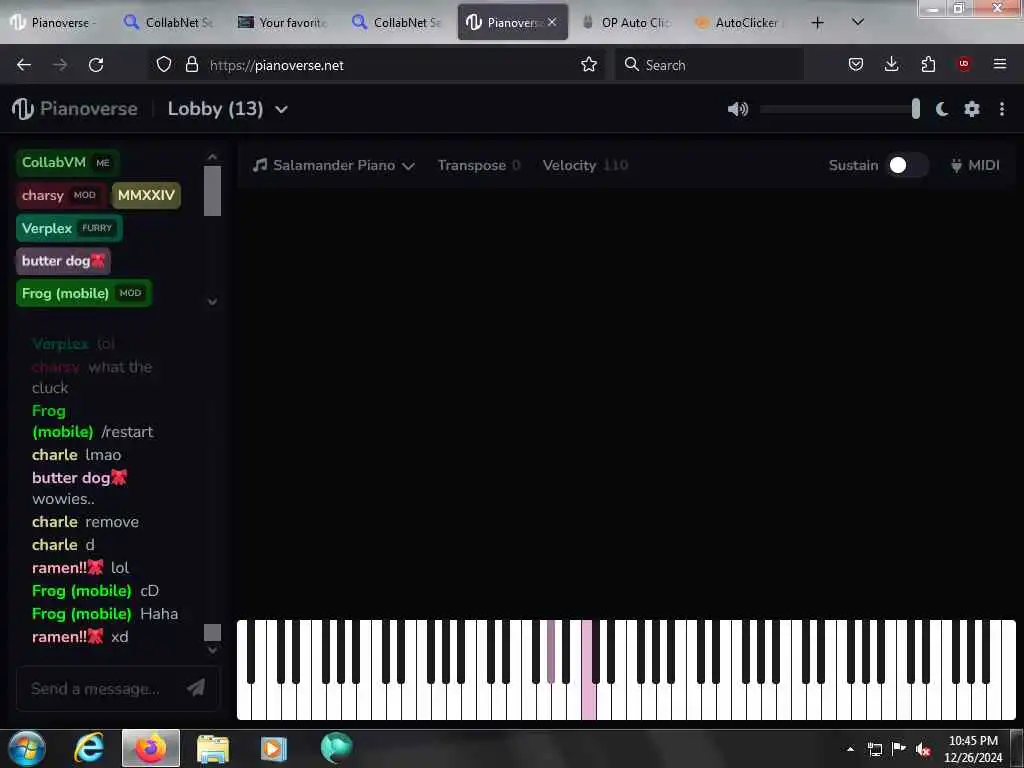Screen dimensions: 1024x768
Task: Show hidden system tray icons
Action: pyautogui.click(x=850, y=749)
